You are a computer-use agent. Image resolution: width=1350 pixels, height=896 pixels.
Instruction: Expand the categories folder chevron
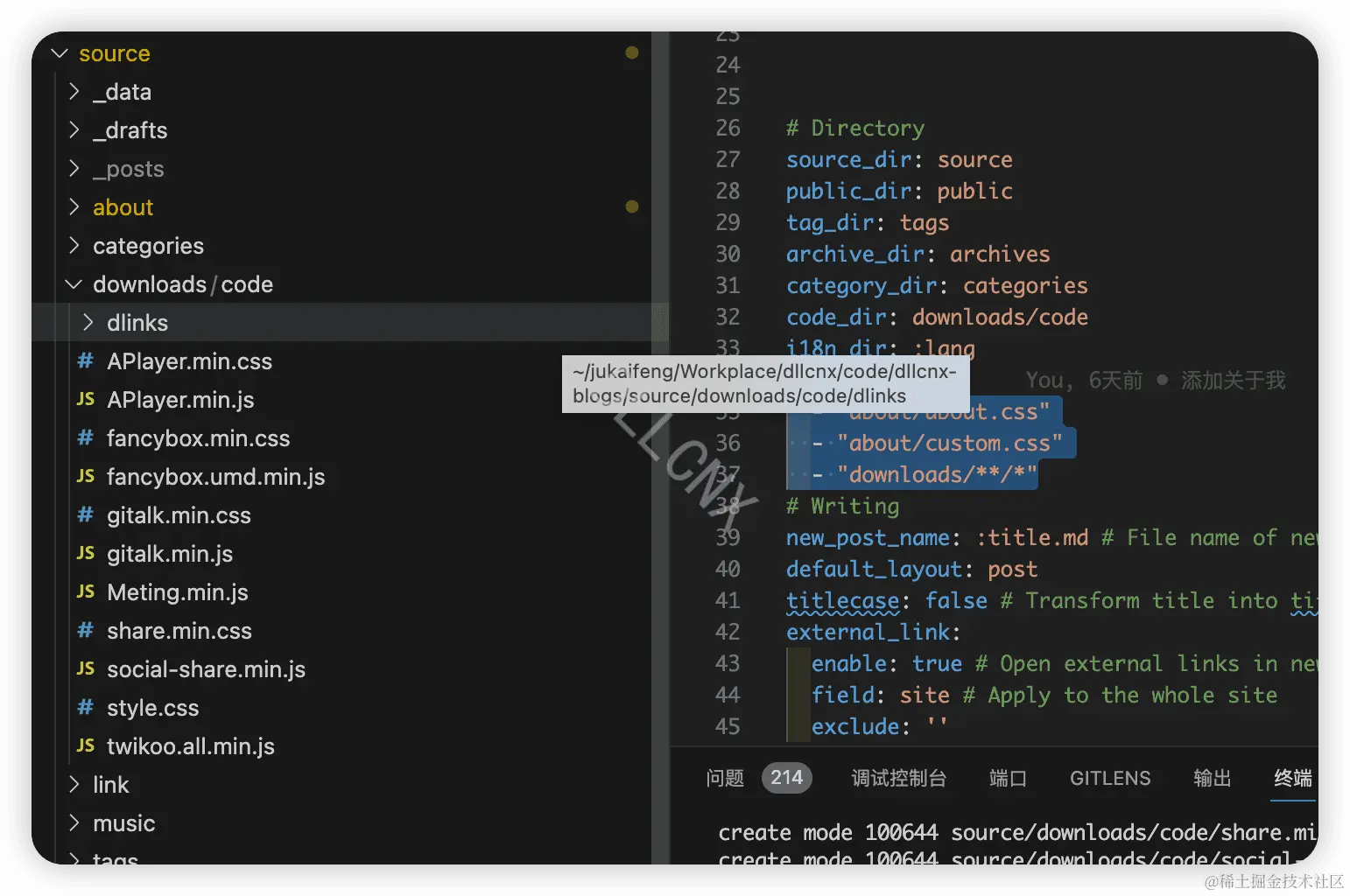74,246
